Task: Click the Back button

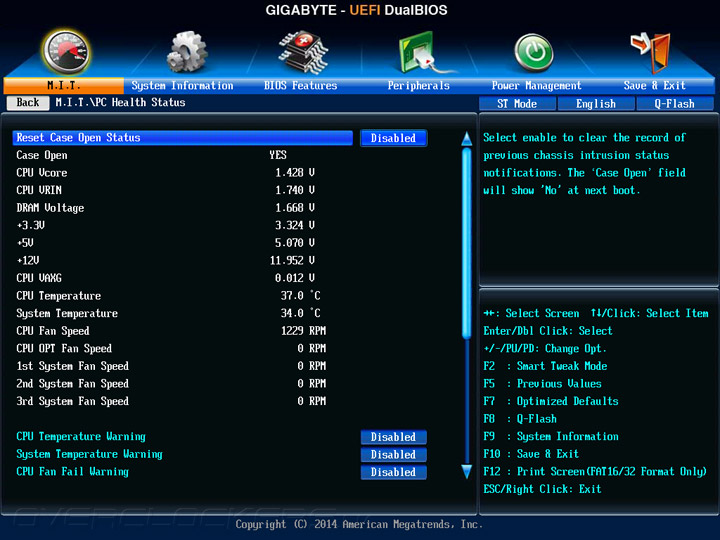Action: [28, 102]
